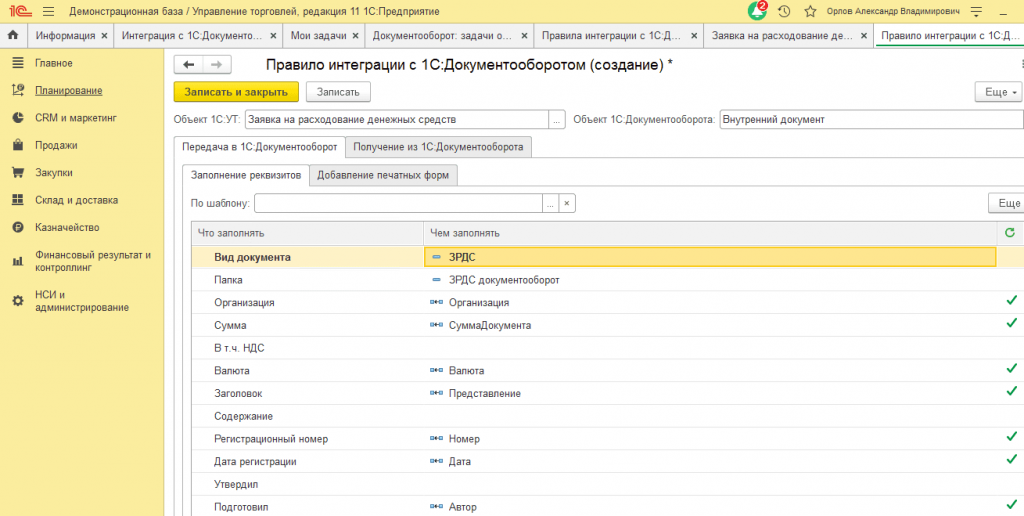The width and height of the screenshot is (1024, 516).
Task: Open selection for Объект 1С:УТ field
Action: 556,120
